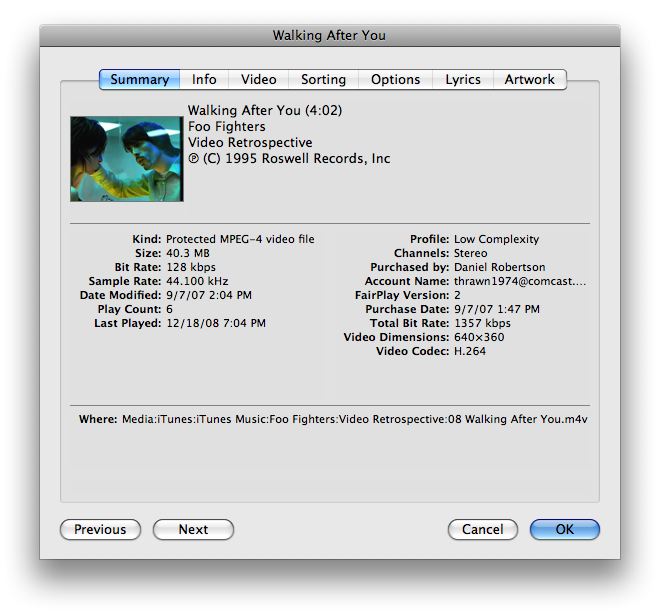Image resolution: width=660 pixels, height=614 pixels.
Task: Cancel the info dialog
Action: point(482,529)
